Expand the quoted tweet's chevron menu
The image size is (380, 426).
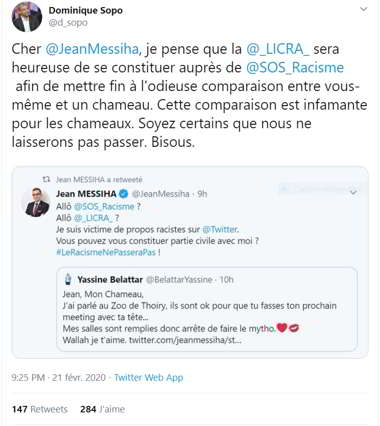click(354, 192)
